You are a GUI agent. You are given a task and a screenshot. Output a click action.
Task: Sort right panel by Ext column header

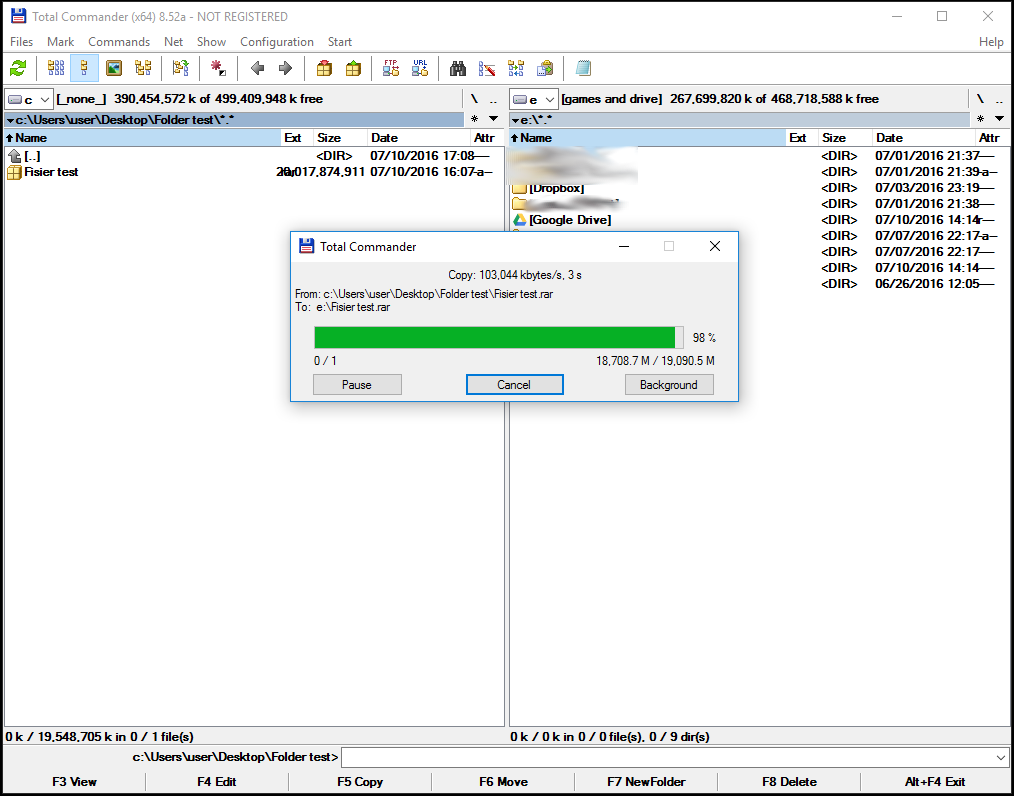[803, 138]
